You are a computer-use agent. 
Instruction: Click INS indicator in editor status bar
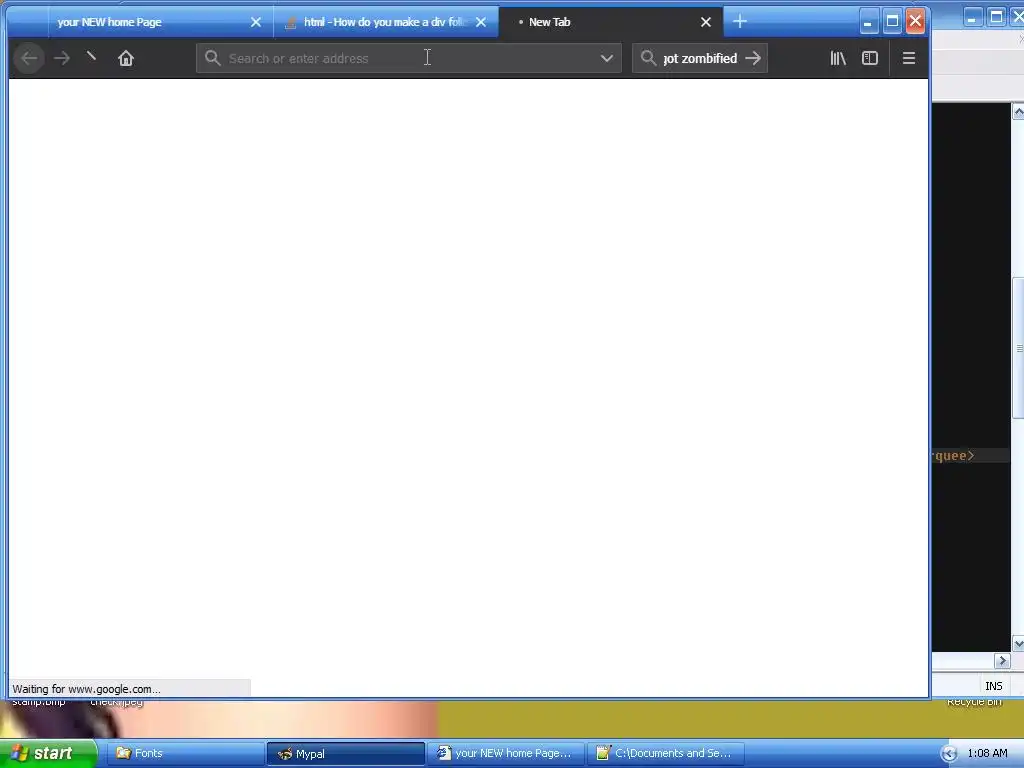point(993,686)
